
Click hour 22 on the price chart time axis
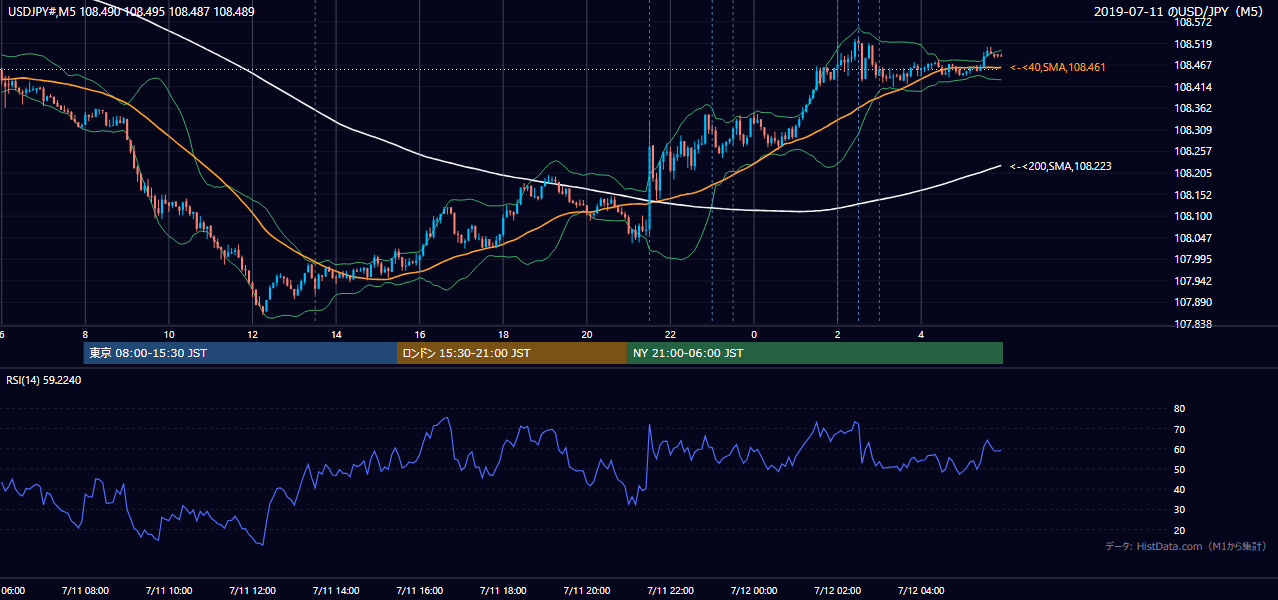click(x=671, y=334)
